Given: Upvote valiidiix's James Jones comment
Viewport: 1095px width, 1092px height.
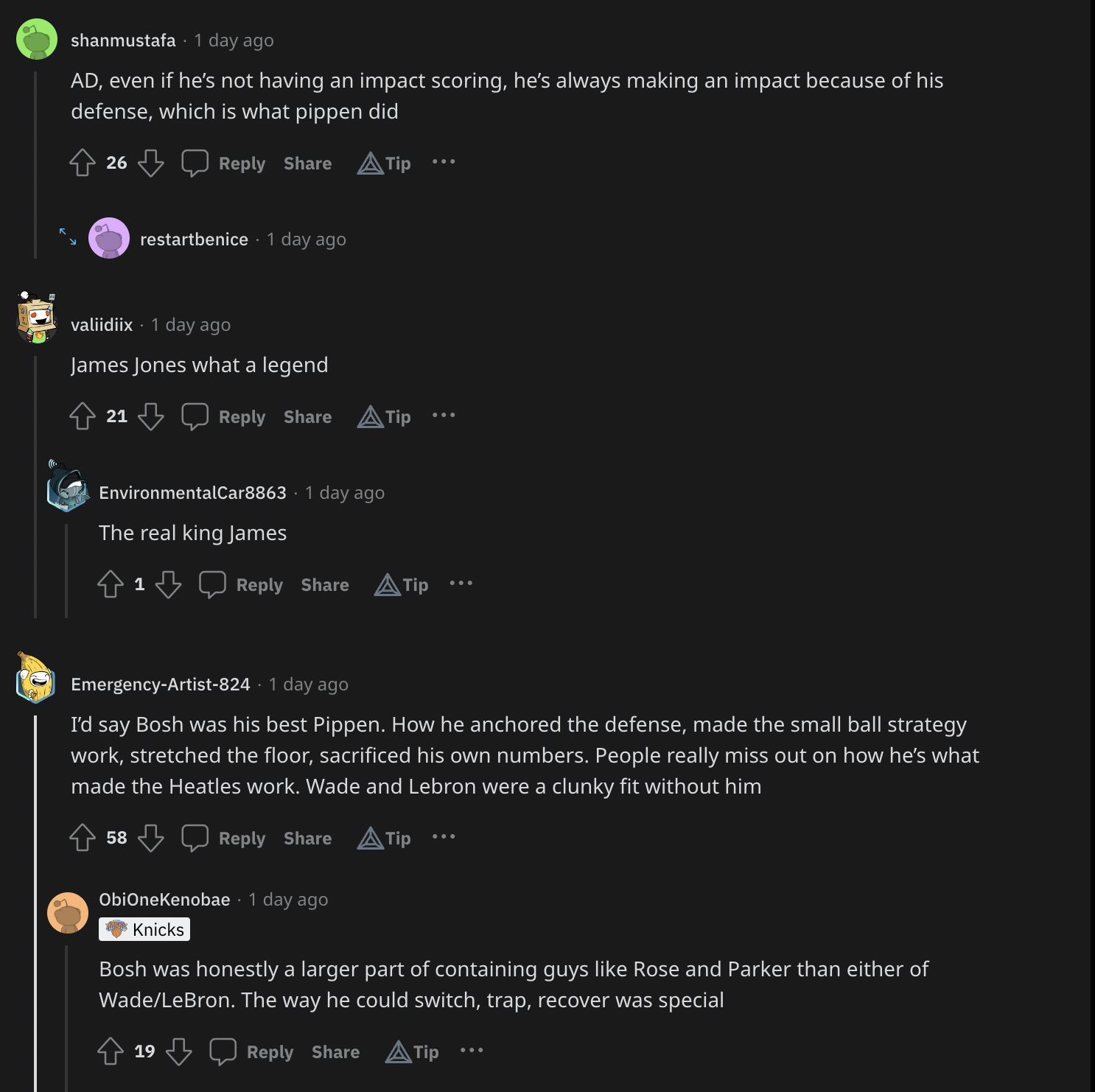Looking at the screenshot, I should pos(83,416).
